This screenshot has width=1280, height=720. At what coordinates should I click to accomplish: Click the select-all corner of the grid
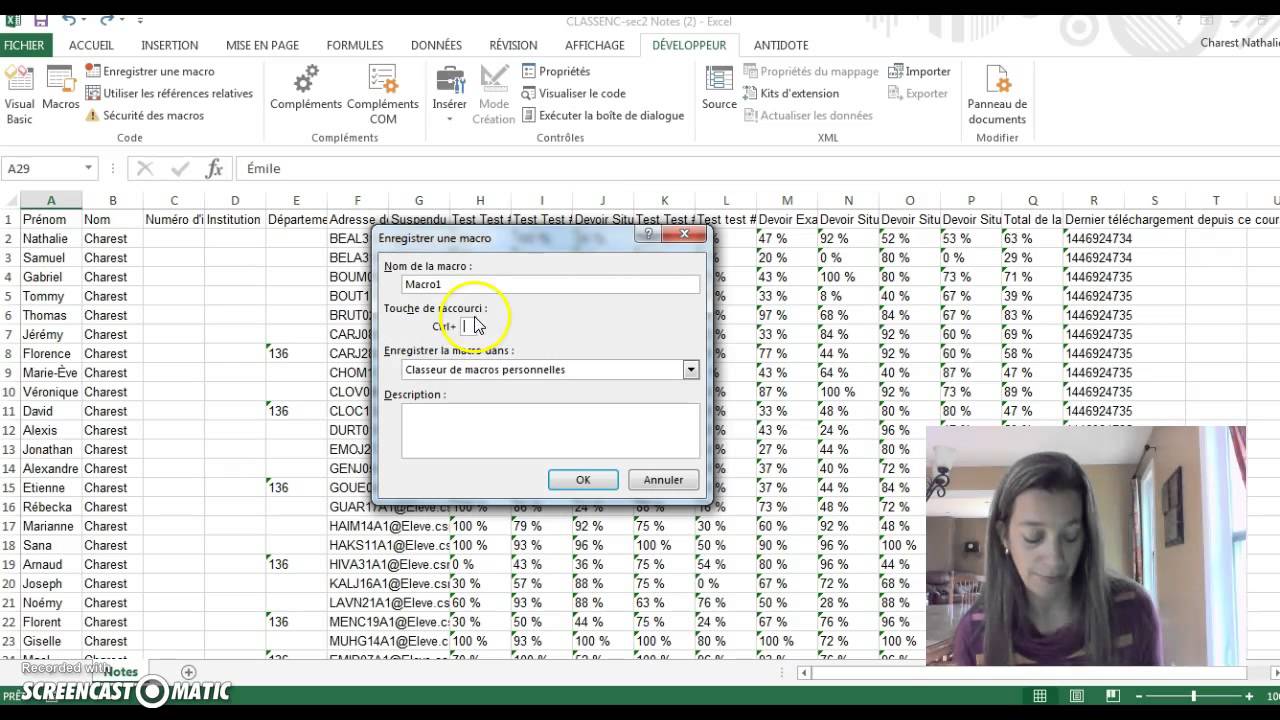pyautogui.click(x=9, y=200)
